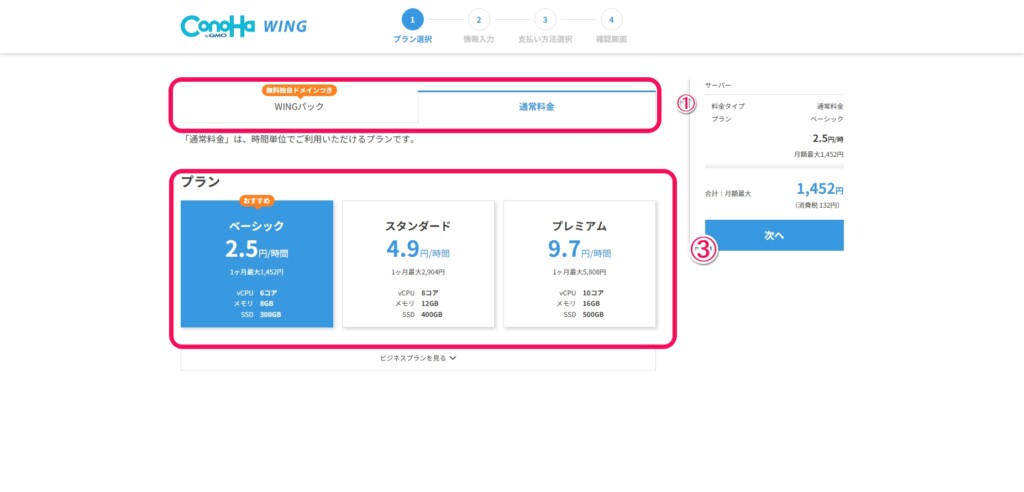Choose the スタンダード plan card
Viewport: 1024px width, 492px height.
click(418, 263)
